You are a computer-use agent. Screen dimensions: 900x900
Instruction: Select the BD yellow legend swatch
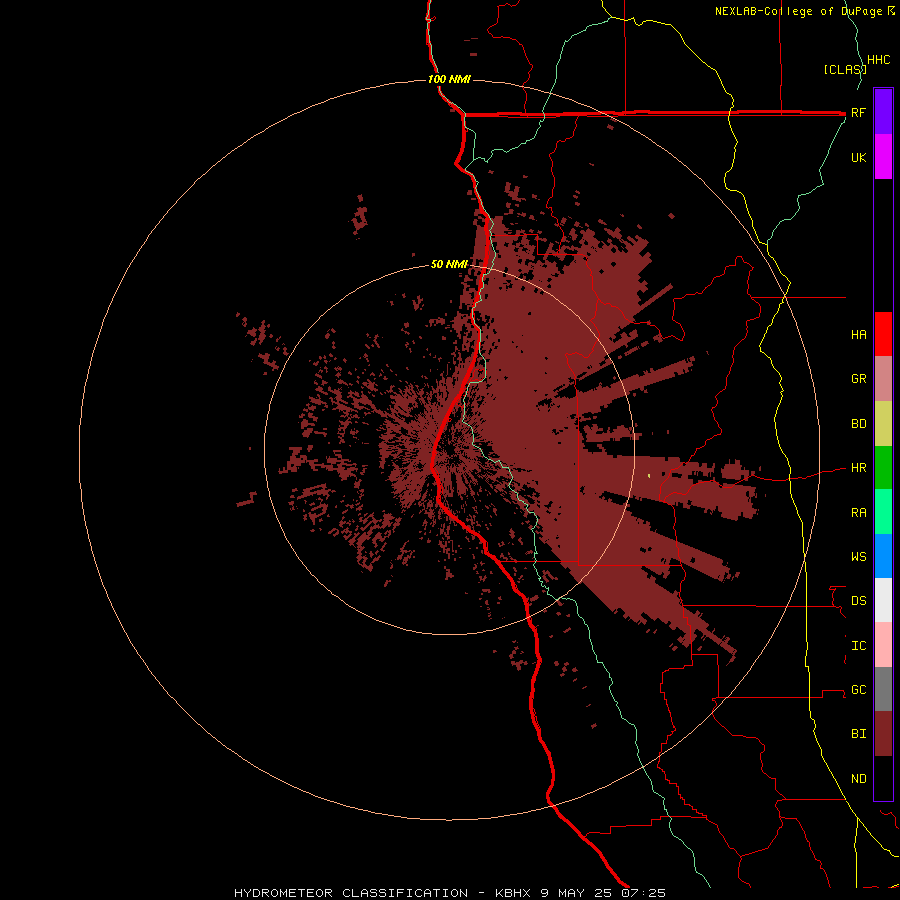883,423
